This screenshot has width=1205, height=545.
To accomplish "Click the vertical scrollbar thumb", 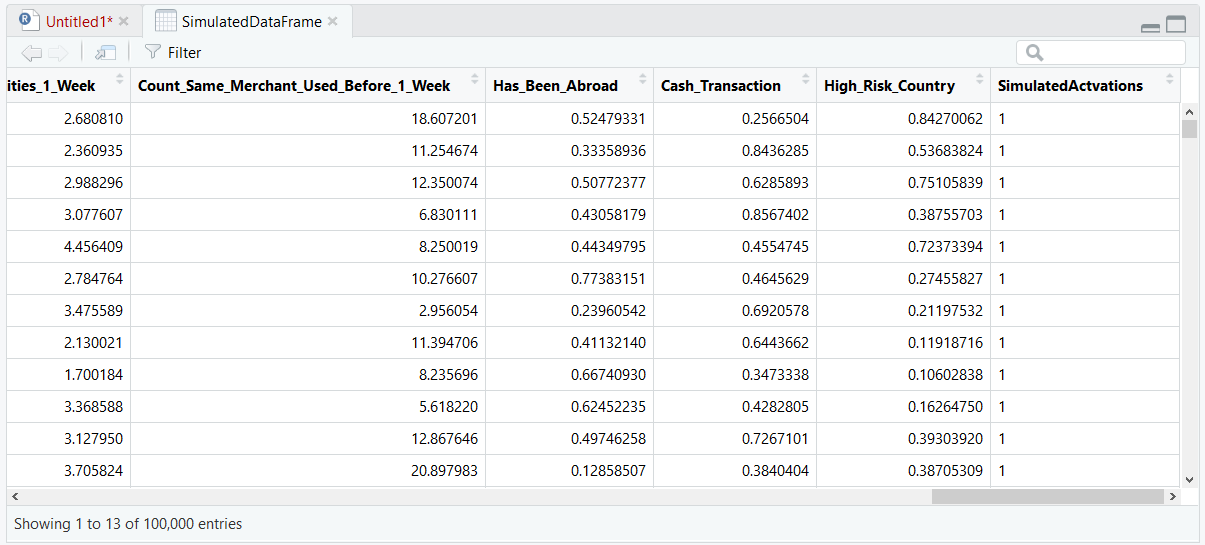I will (x=1189, y=128).
